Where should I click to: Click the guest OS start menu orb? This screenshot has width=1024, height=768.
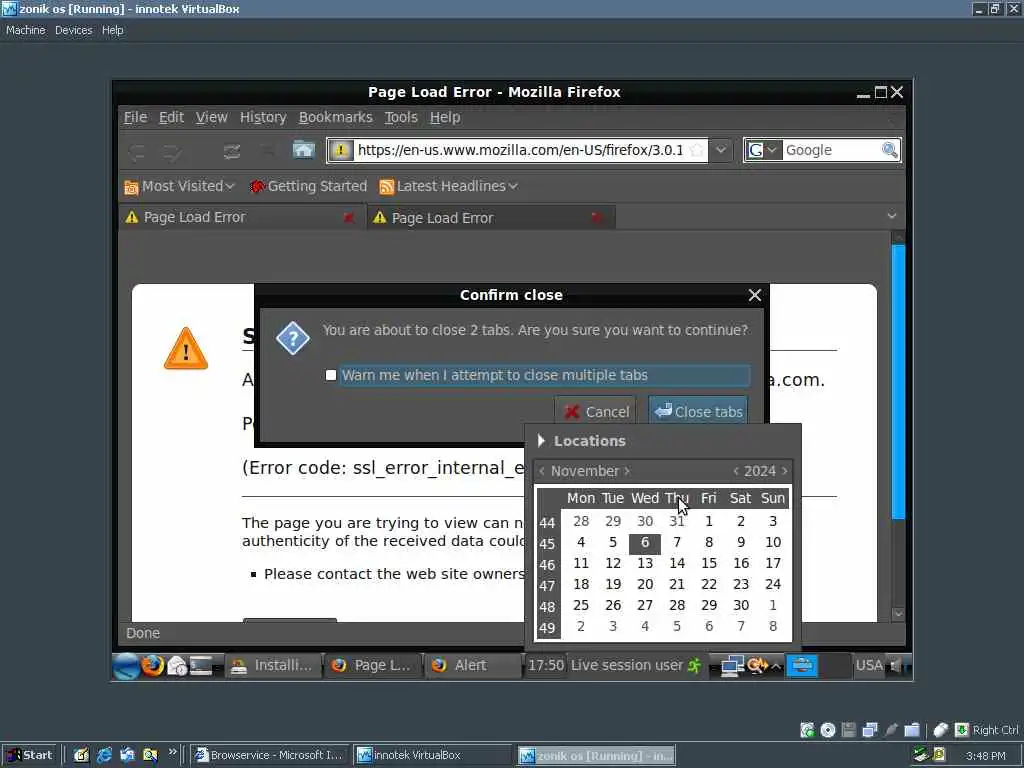[125, 665]
